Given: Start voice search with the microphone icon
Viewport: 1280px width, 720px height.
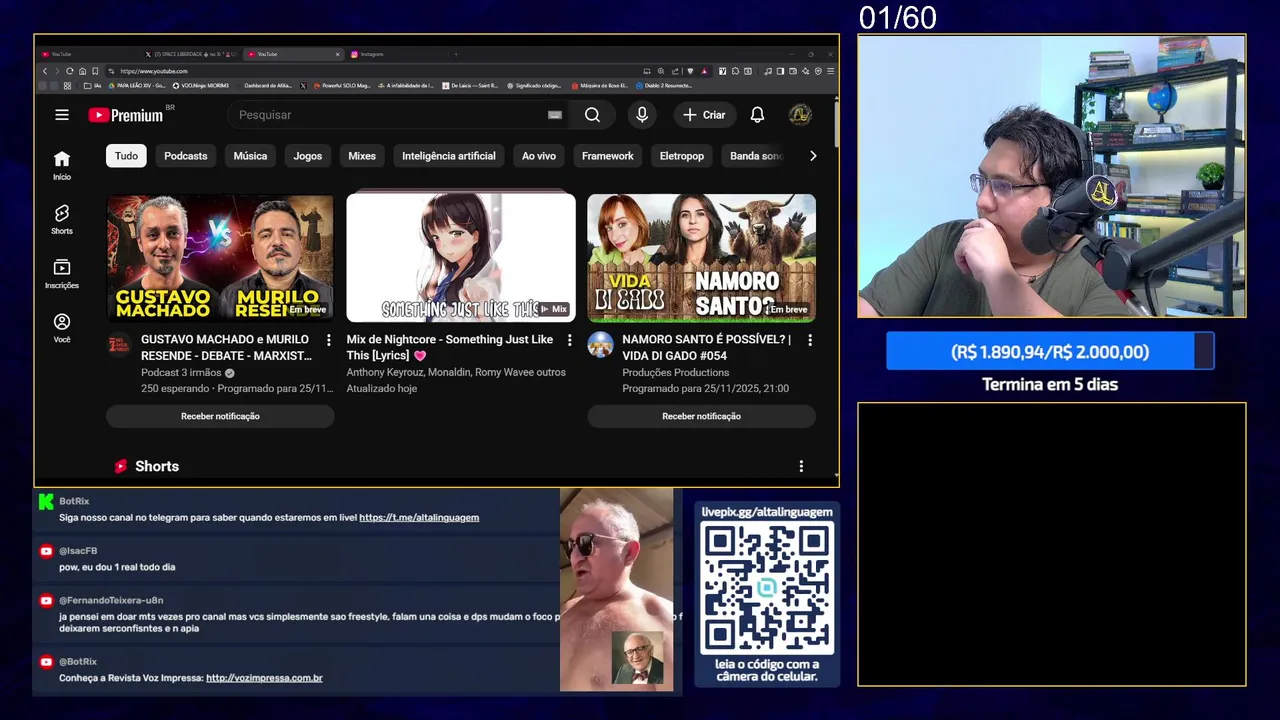Looking at the screenshot, I should (x=642, y=115).
